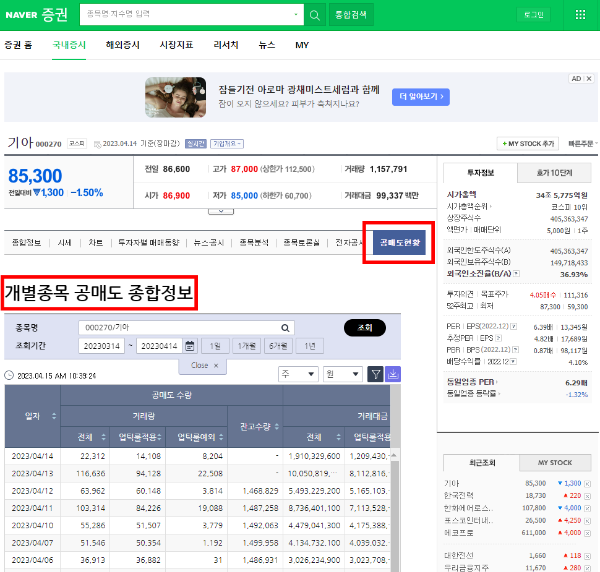The height and width of the screenshot is (572, 600).
Task: Sort the table by 일자 column
Action: 54,416
